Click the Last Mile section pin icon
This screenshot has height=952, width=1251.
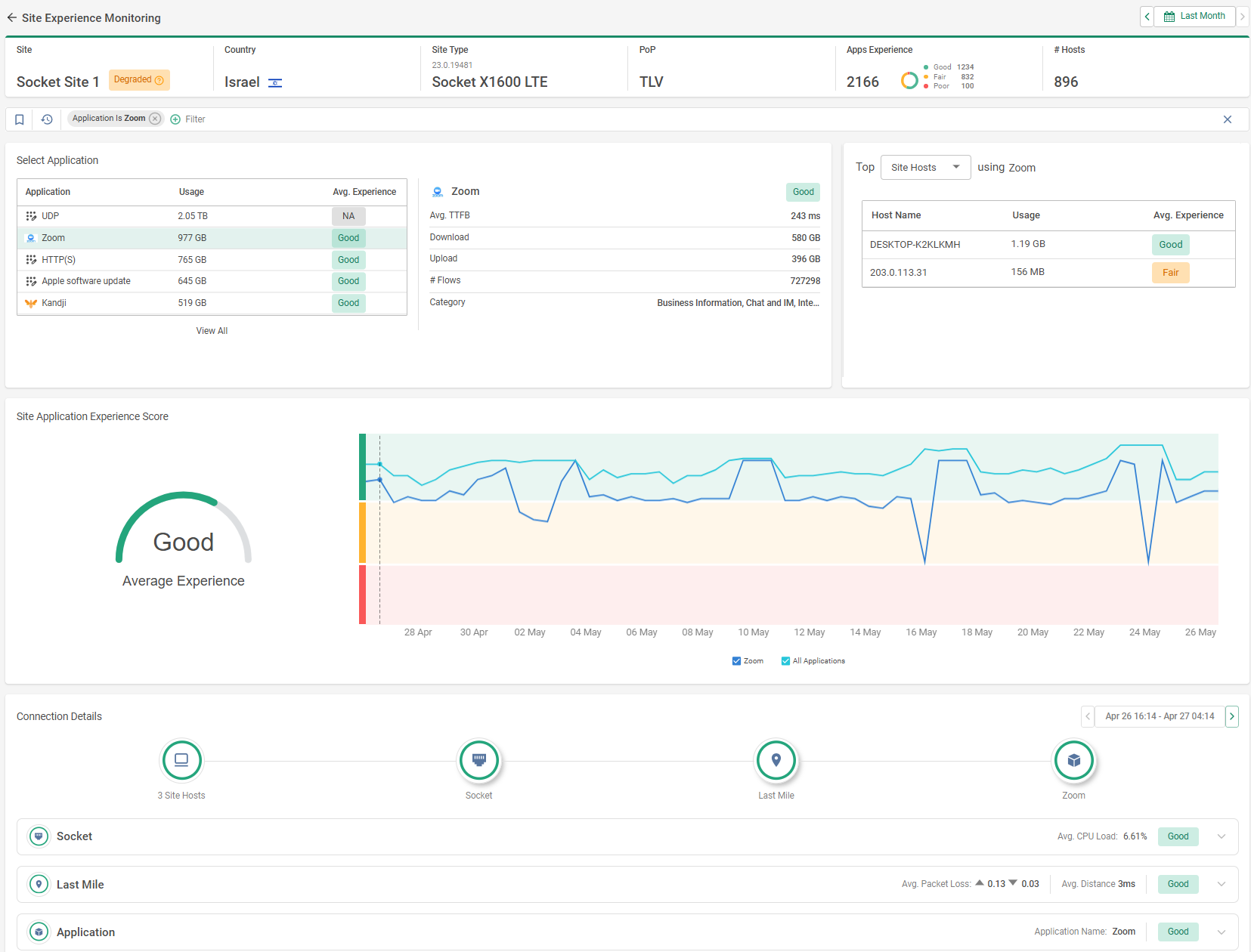click(x=39, y=884)
